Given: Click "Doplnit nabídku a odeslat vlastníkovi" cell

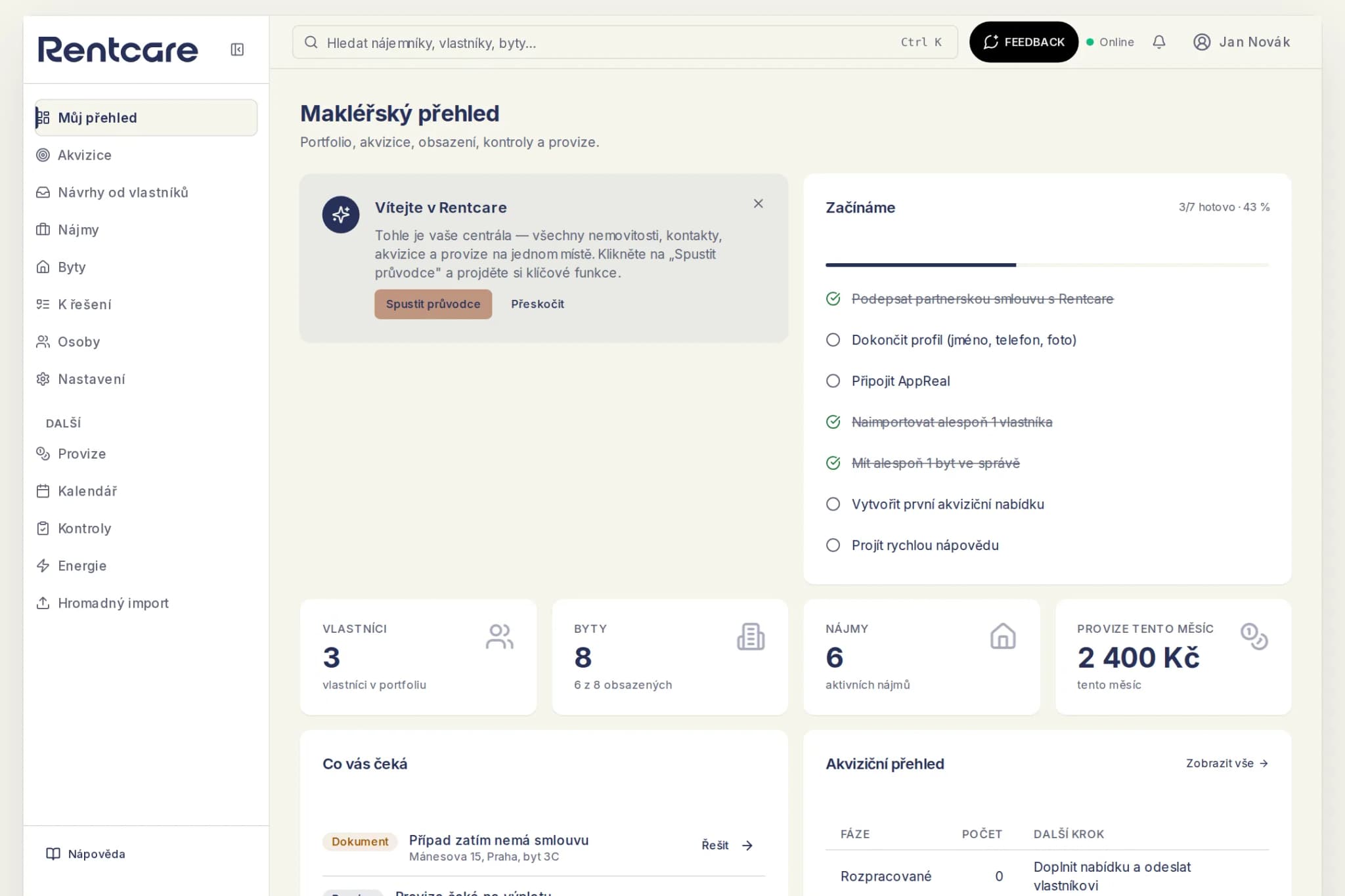Looking at the screenshot, I should pos(1112,876).
